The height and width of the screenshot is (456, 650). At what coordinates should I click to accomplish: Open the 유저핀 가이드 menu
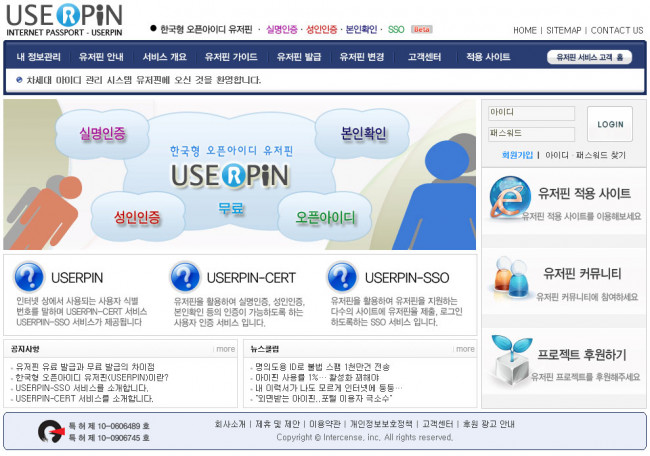point(231,57)
